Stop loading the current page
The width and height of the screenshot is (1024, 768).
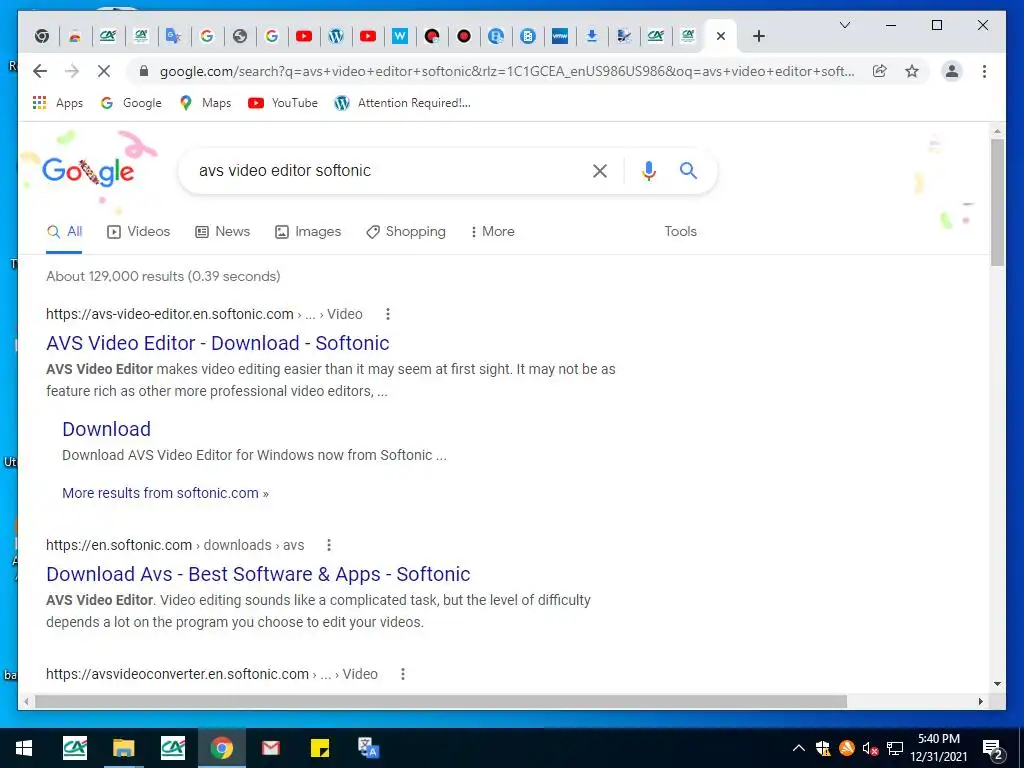tap(104, 71)
